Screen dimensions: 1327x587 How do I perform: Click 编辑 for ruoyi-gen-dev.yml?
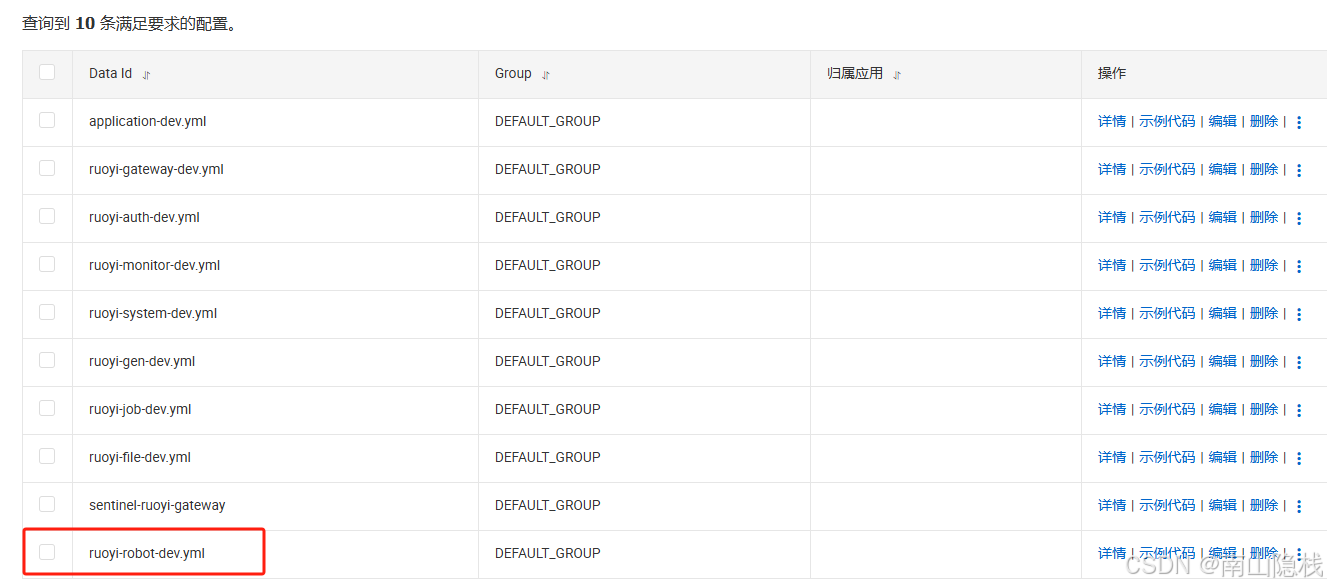[1222, 361]
